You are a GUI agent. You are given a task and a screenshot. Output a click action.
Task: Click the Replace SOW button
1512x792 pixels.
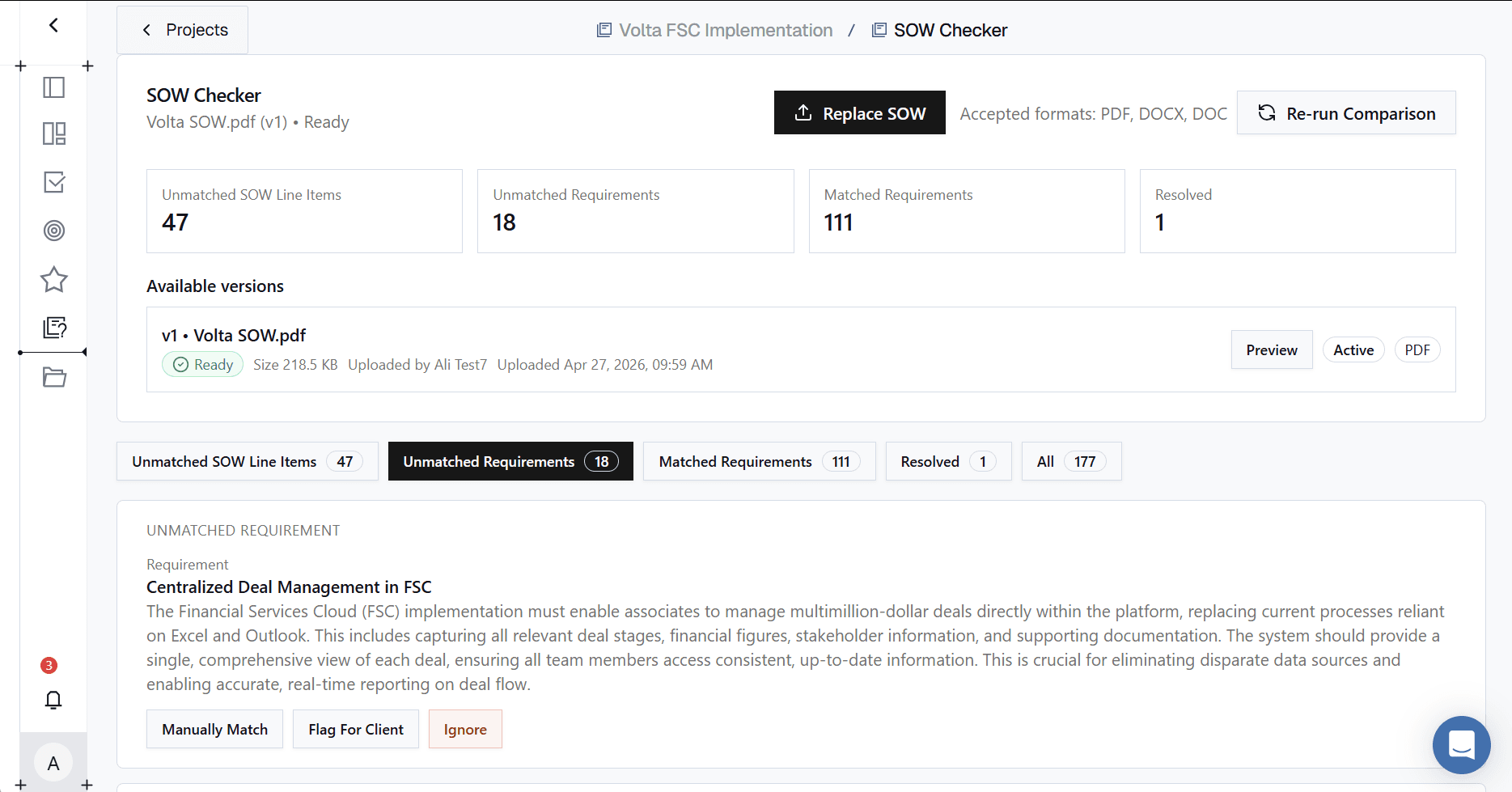tap(859, 112)
